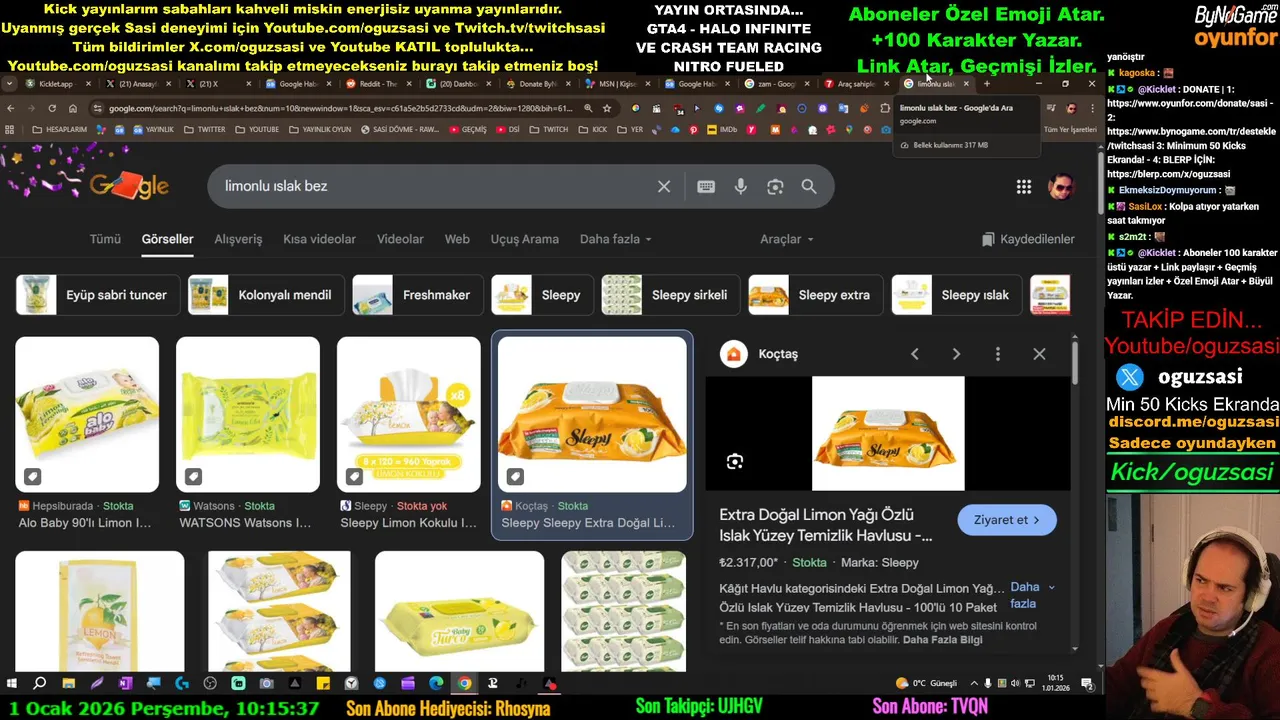Open the Google apps grid
Image resolution: width=1280 pixels, height=720 pixels.
coord(1024,186)
